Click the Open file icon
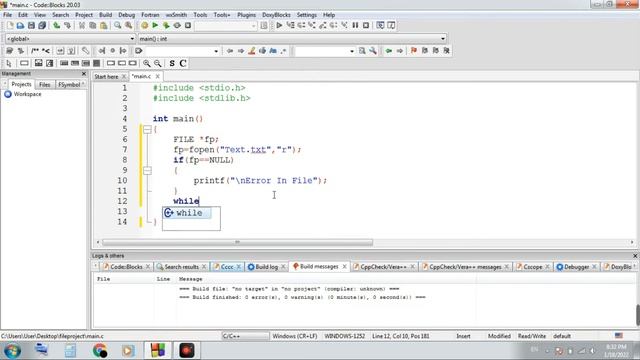This screenshot has height=360, width=640. pos(20,25)
